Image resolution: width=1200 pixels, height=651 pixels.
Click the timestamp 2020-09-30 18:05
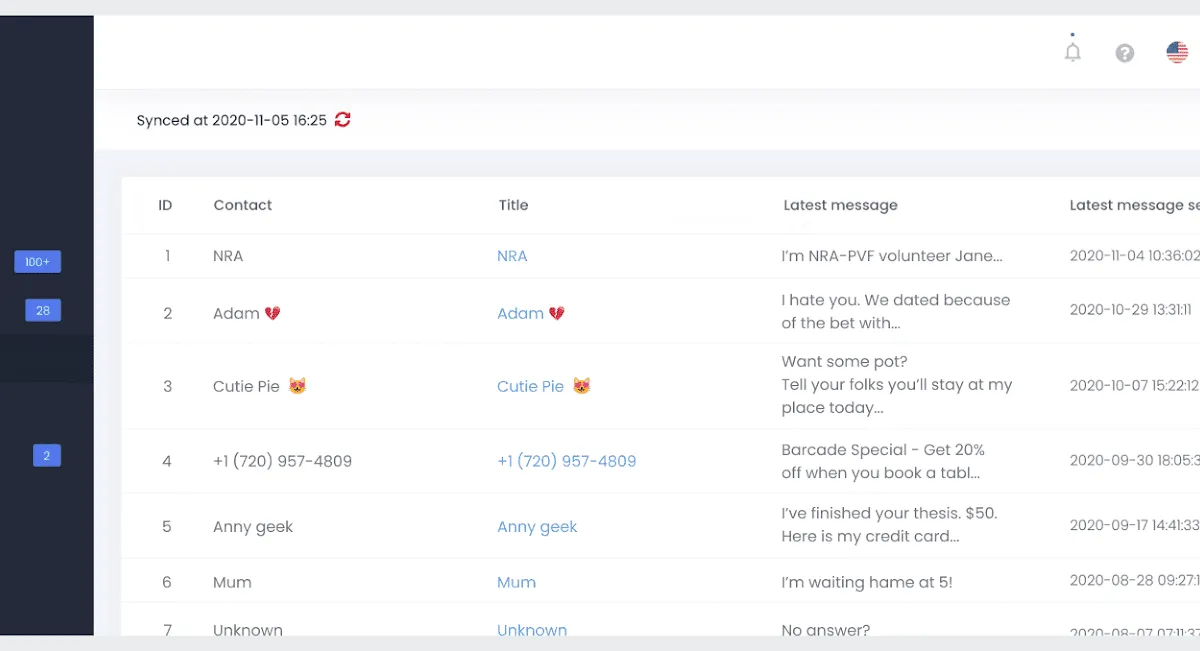point(1134,461)
